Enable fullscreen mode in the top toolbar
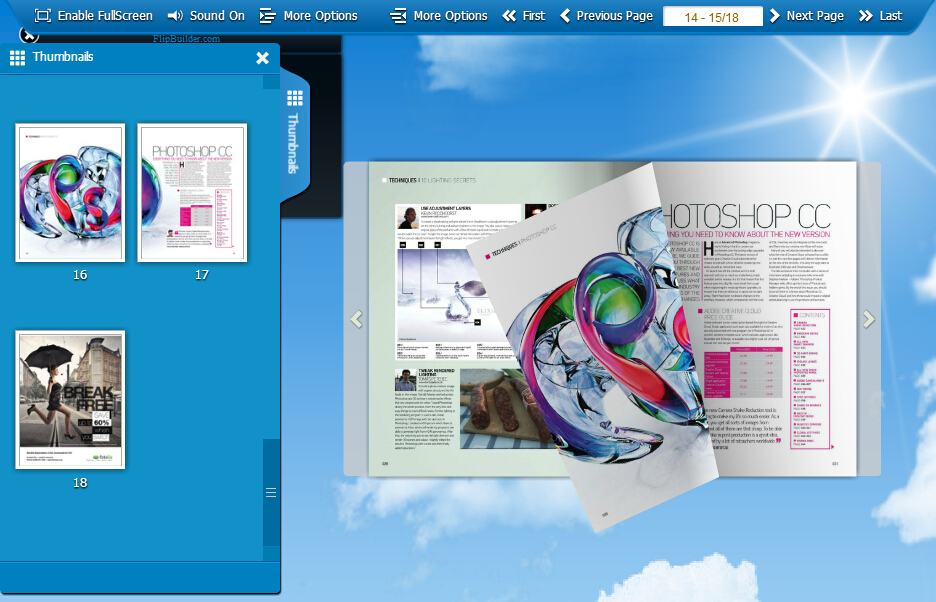The image size is (936, 602). tap(93, 15)
